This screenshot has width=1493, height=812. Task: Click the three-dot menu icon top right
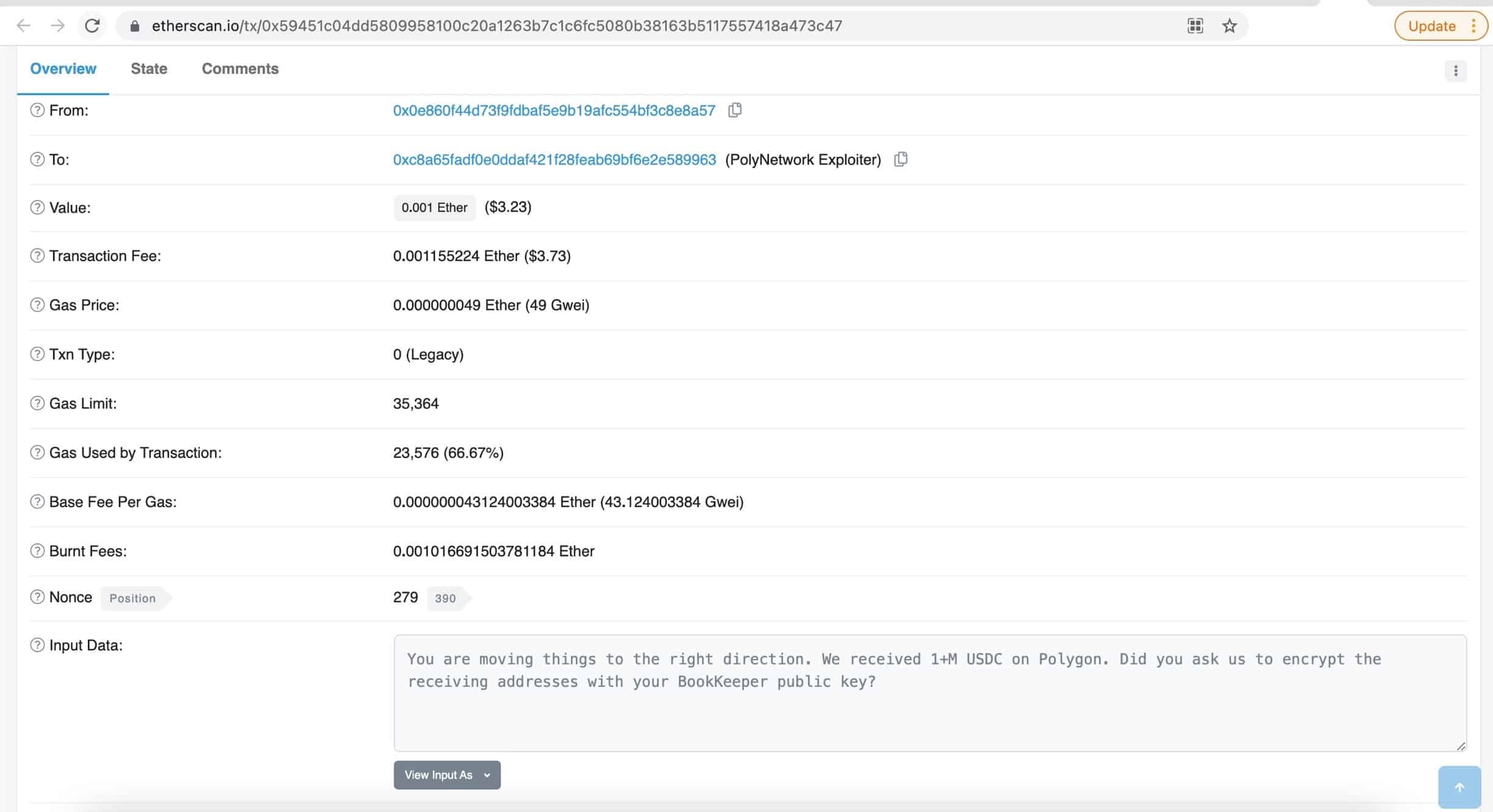point(1456,70)
